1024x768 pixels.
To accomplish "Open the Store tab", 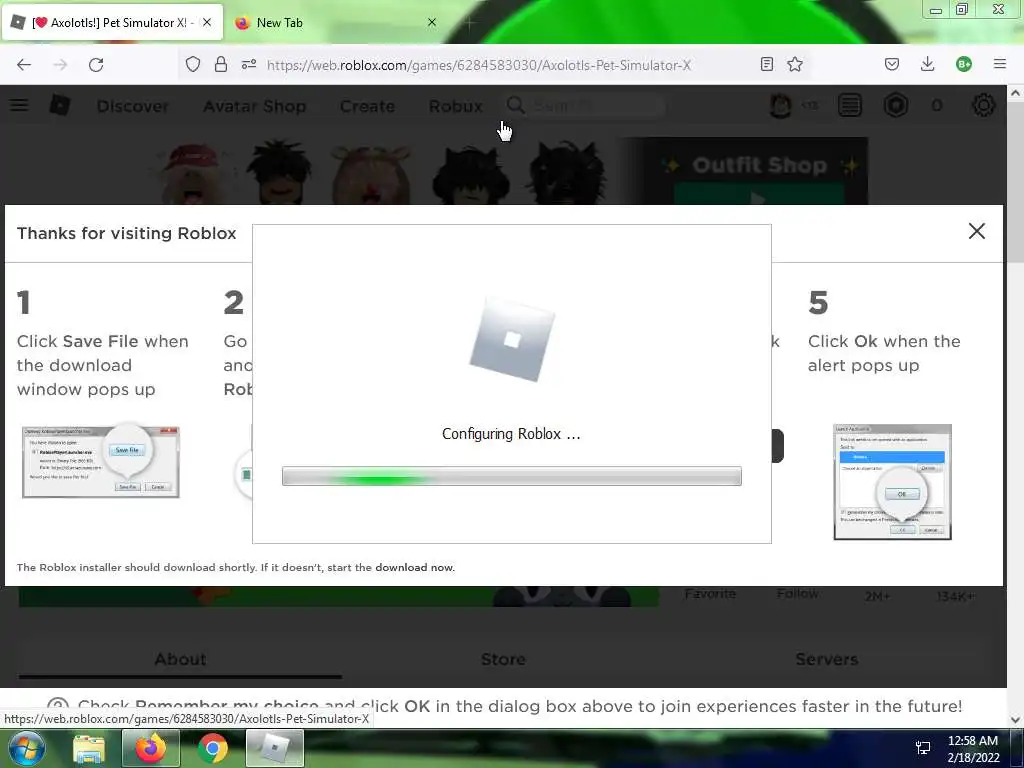I will coord(503,659).
